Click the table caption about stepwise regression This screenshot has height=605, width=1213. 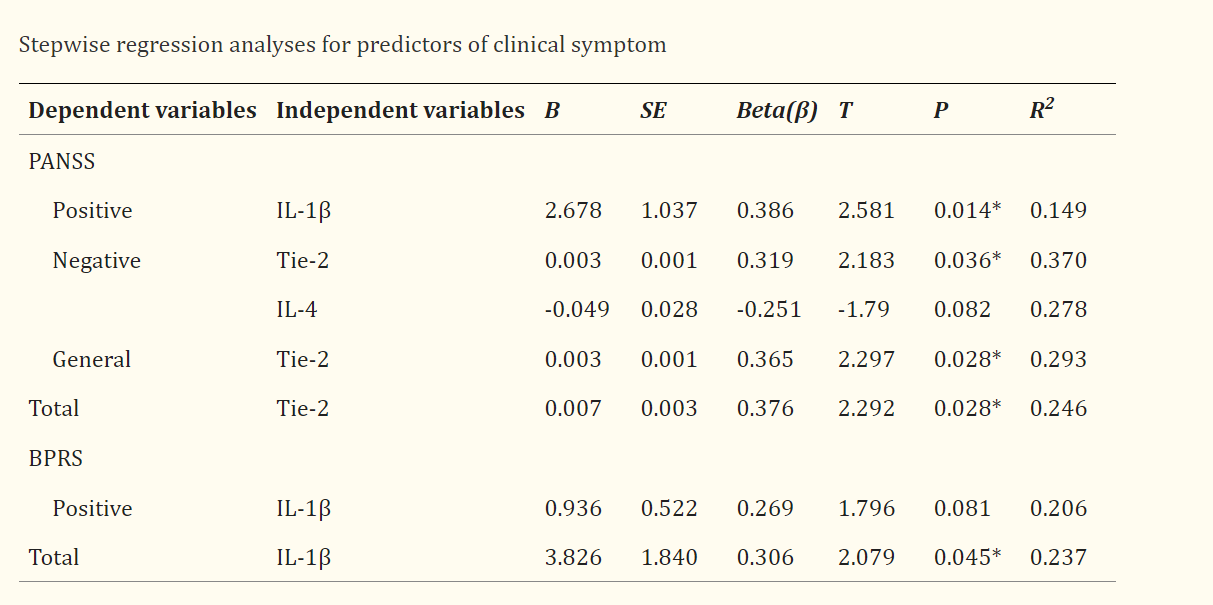[342, 45]
